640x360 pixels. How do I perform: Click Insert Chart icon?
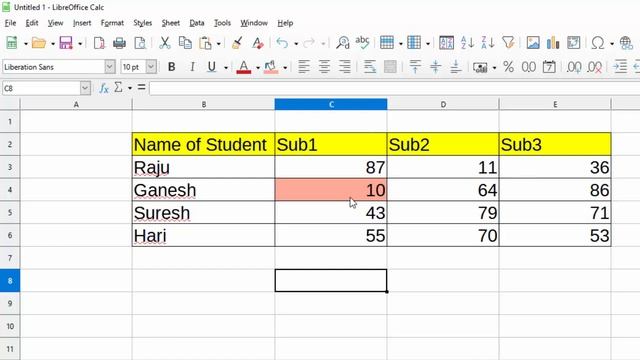[553, 42]
